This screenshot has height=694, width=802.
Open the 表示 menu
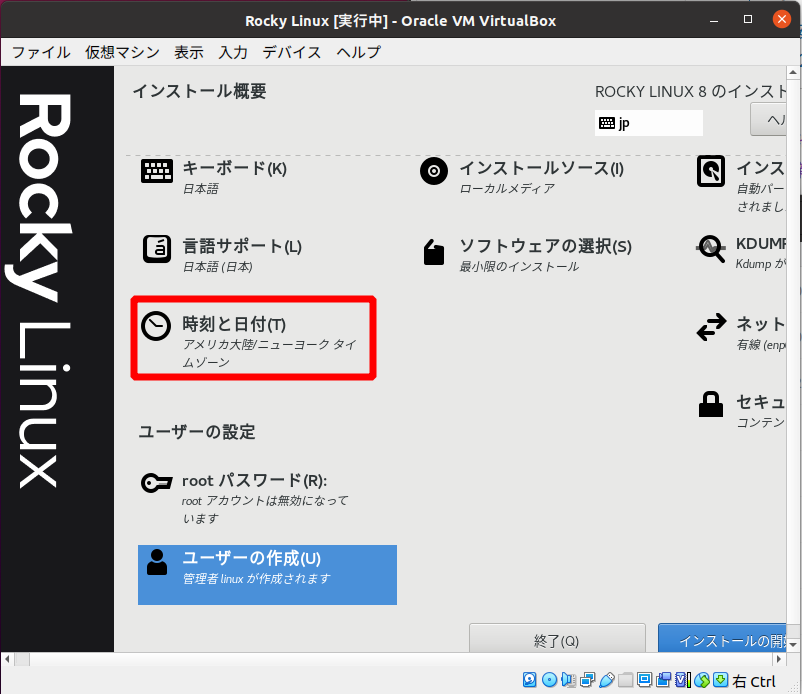tap(189, 52)
